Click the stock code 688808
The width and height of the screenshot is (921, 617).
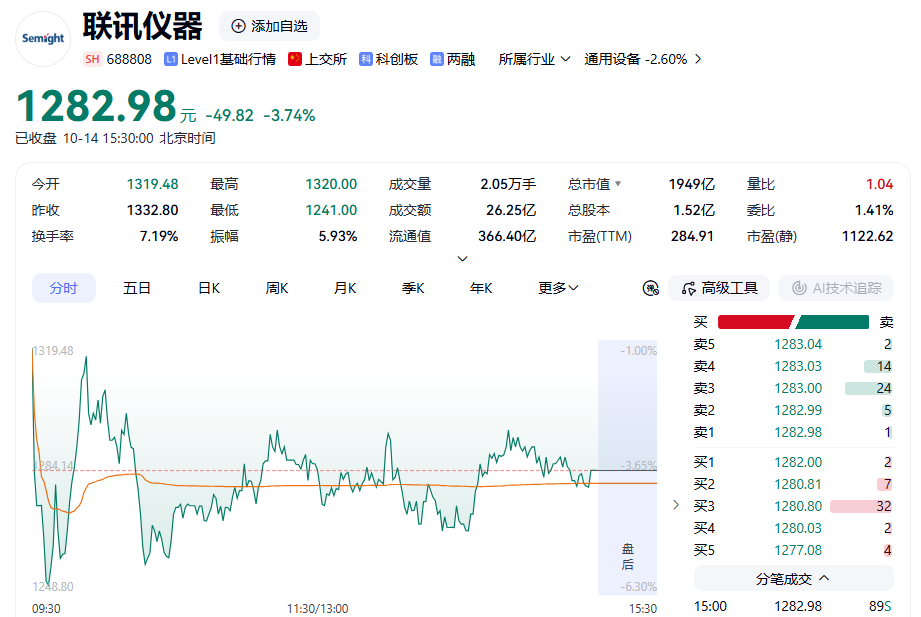click(x=129, y=59)
